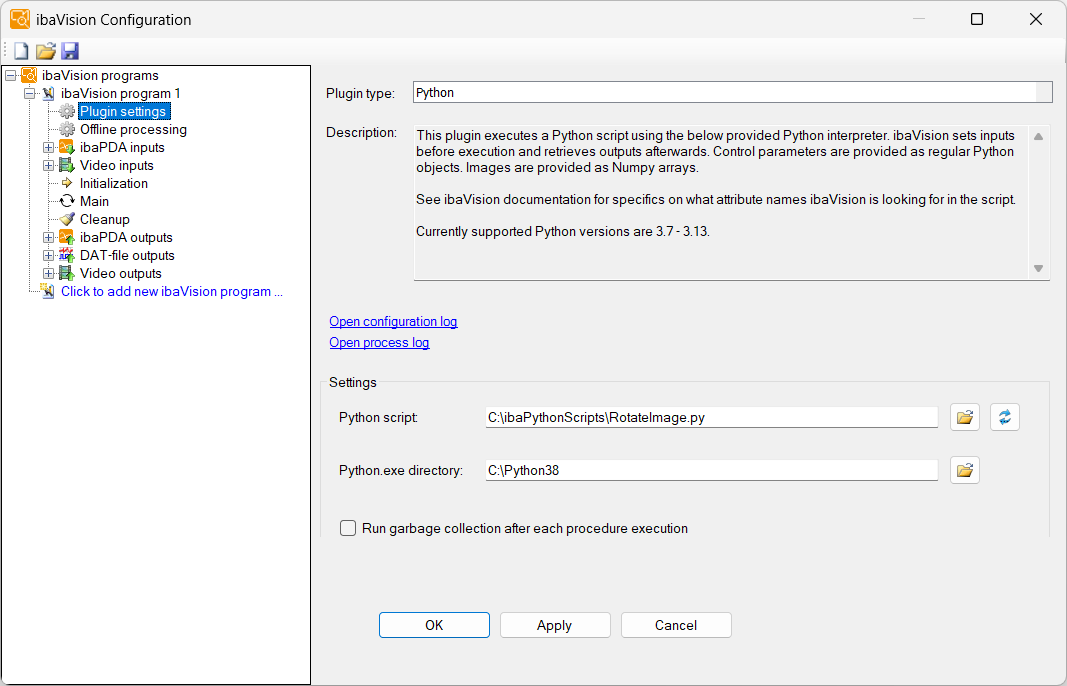Click the Apply button

coord(555,625)
